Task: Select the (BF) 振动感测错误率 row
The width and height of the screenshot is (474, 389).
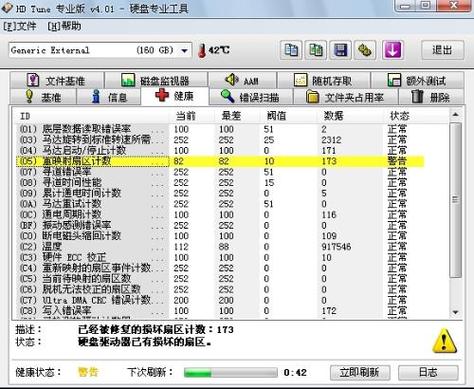Action: point(220,225)
